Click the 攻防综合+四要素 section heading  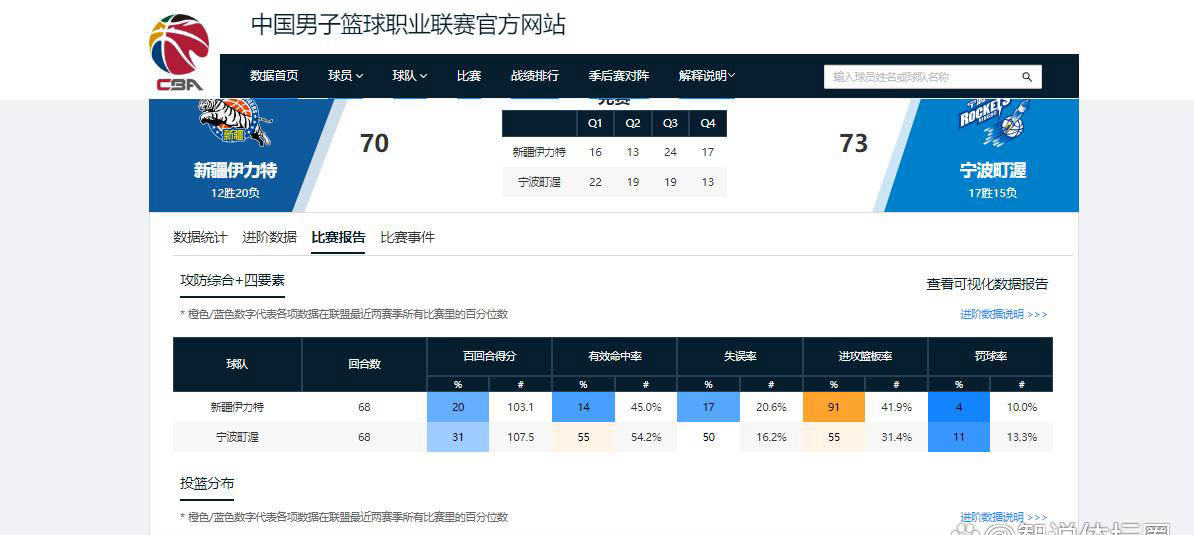232,281
